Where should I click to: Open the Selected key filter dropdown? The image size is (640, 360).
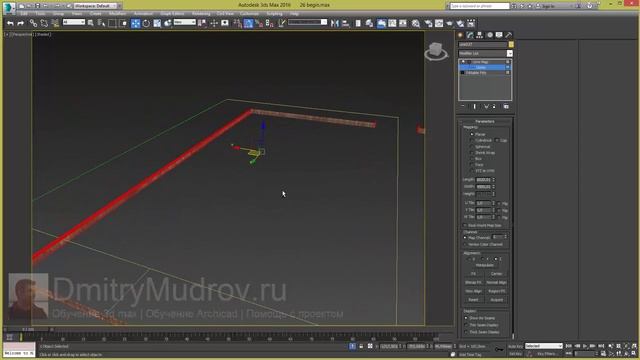[544, 346]
